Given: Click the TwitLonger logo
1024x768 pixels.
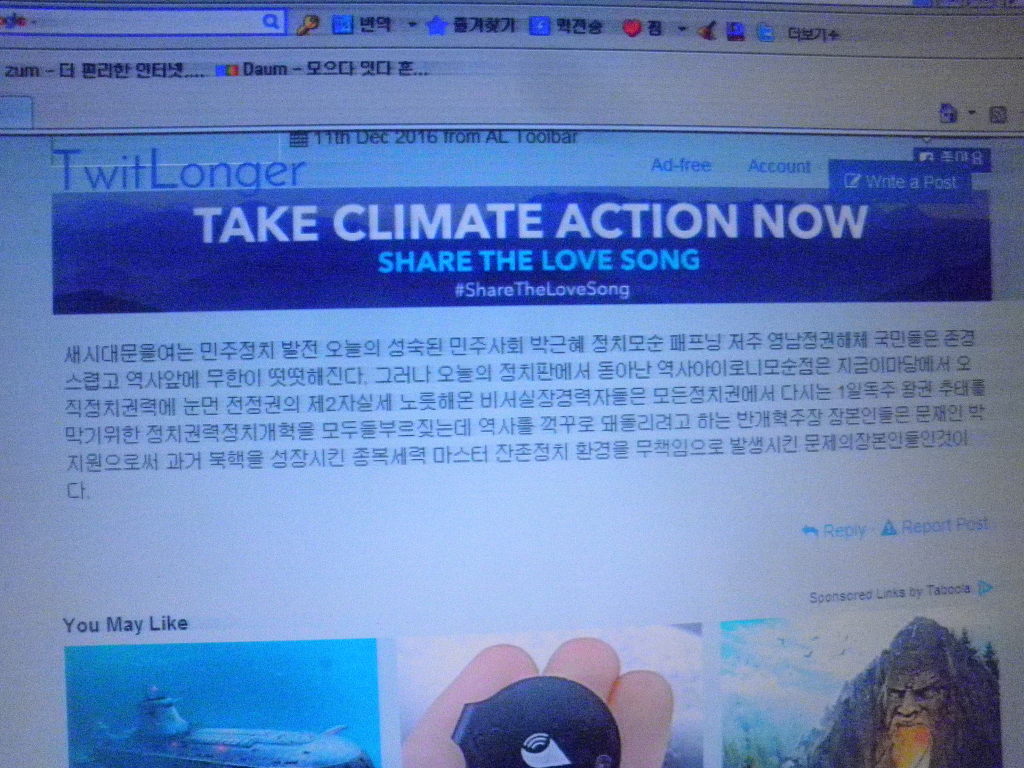Looking at the screenshot, I should pyautogui.click(x=179, y=171).
